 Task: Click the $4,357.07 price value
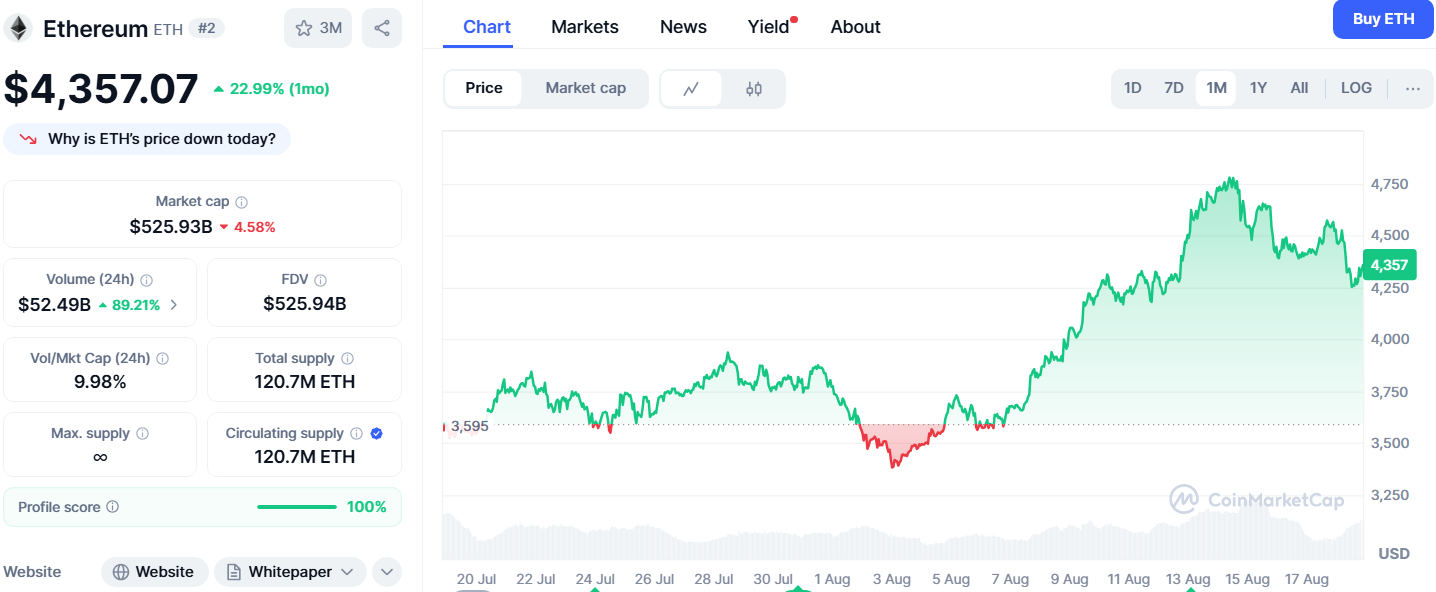102,88
